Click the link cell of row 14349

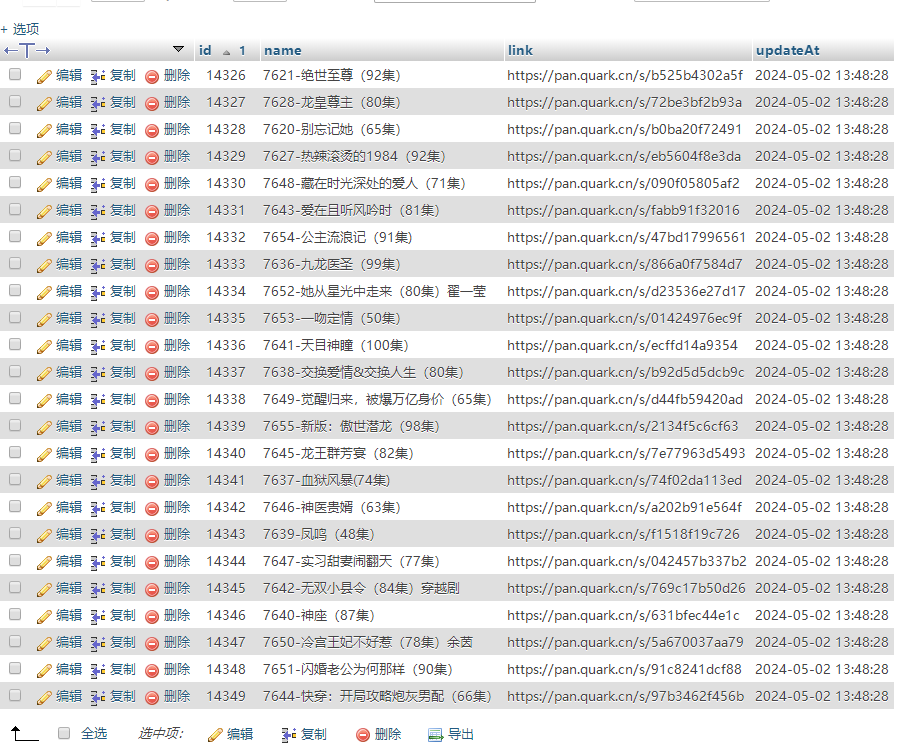pyautogui.click(x=625, y=696)
